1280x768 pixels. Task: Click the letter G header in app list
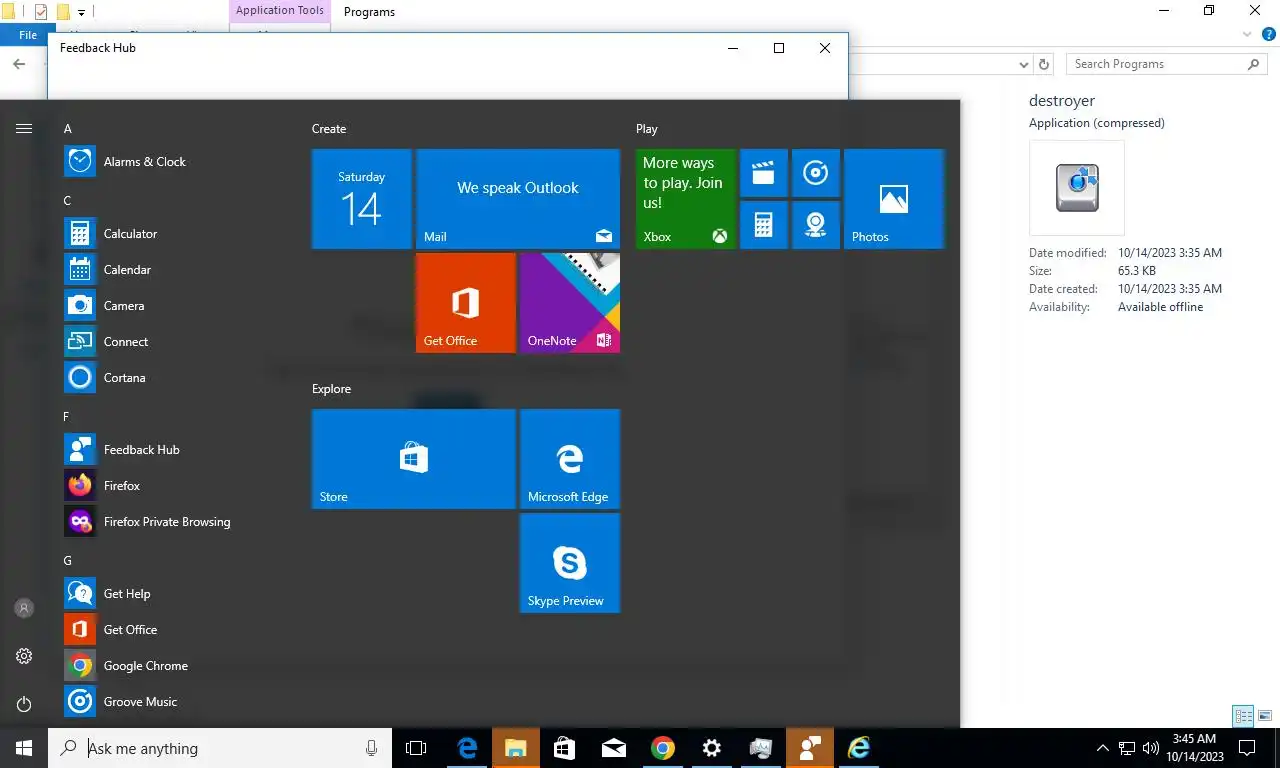click(x=68, y=561)
